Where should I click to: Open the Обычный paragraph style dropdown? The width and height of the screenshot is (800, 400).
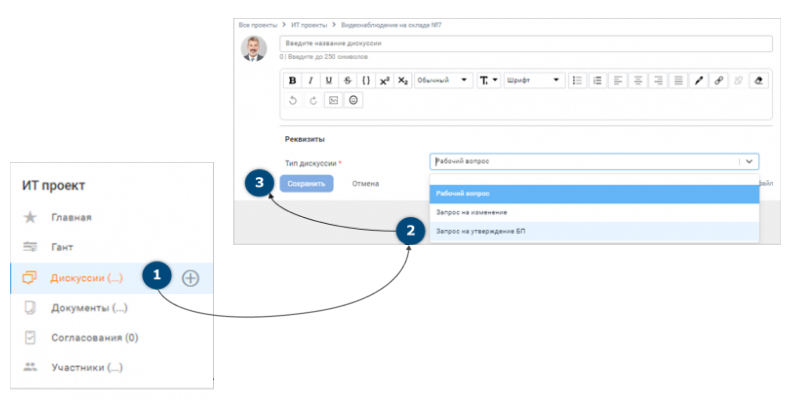coord(442,80)
